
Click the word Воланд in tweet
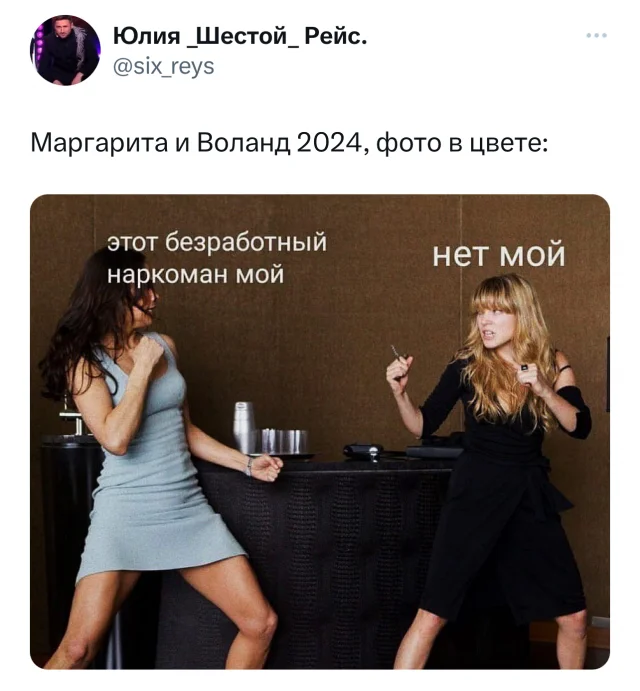(x=244, y=143)
